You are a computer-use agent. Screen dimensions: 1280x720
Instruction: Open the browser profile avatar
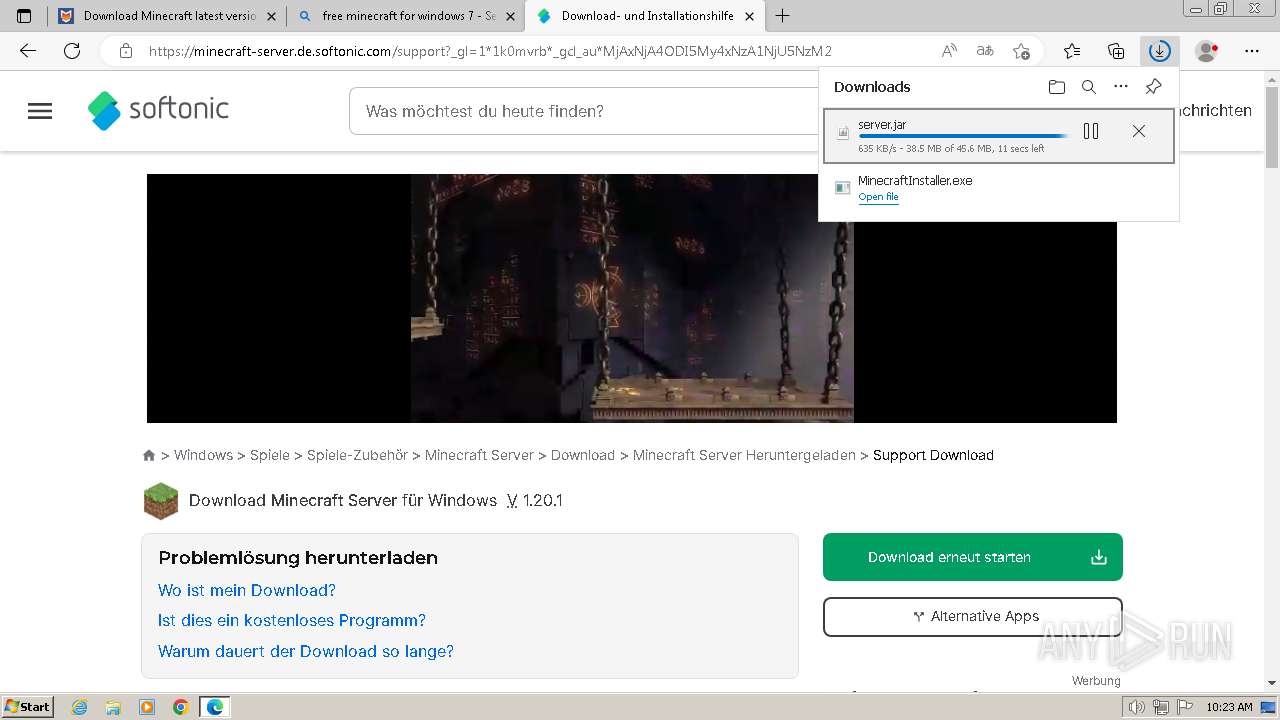1207,51
